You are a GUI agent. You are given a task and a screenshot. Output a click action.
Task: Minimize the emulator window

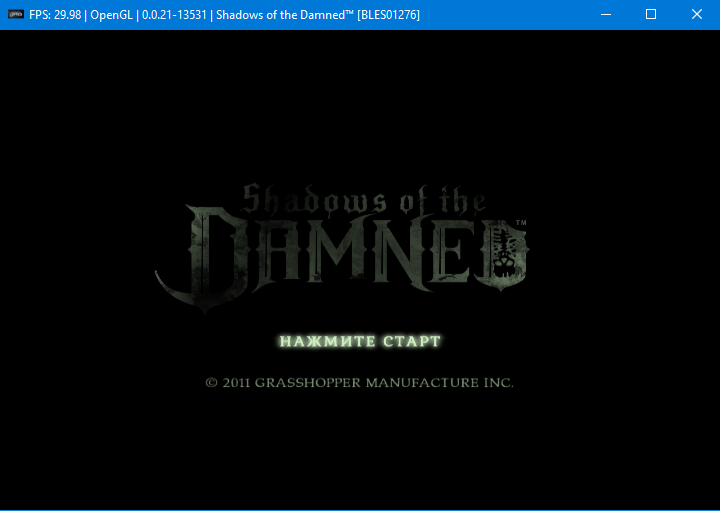(606, 15)
